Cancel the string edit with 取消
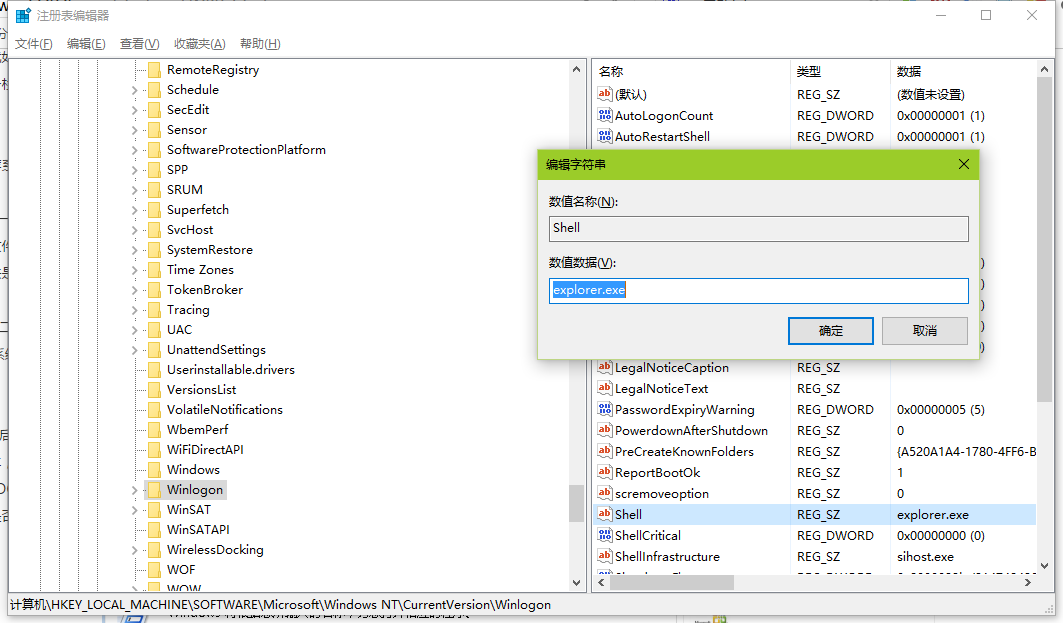 tap(924, 331)
